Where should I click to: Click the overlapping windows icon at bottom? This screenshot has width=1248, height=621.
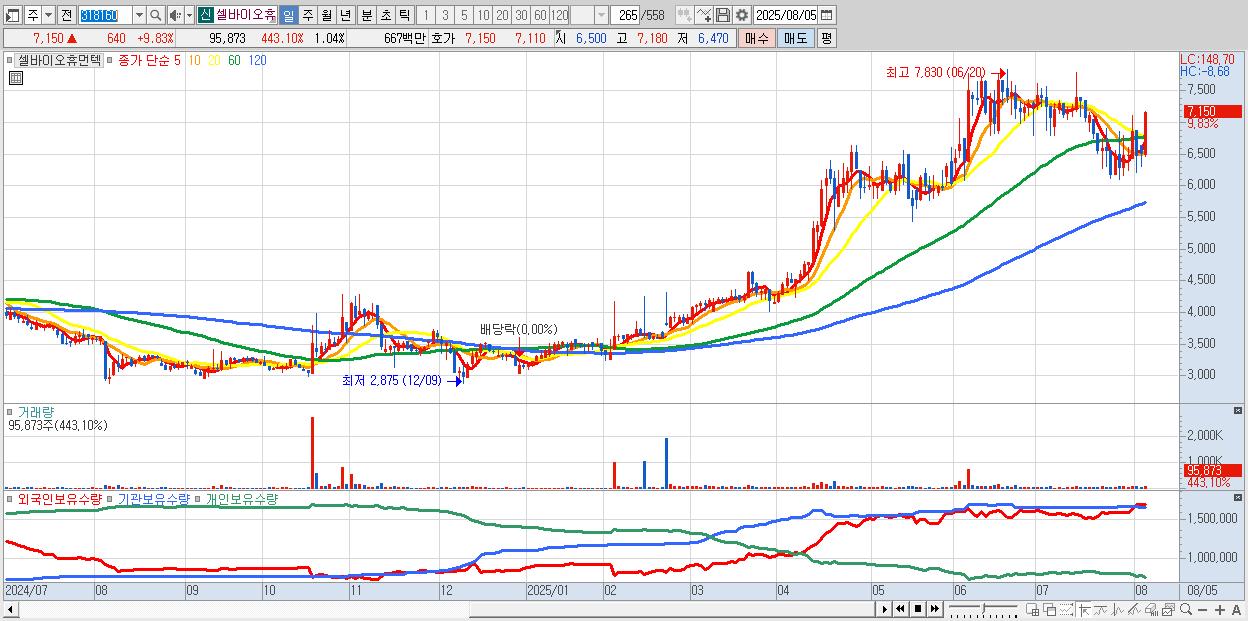point(1050,610)
